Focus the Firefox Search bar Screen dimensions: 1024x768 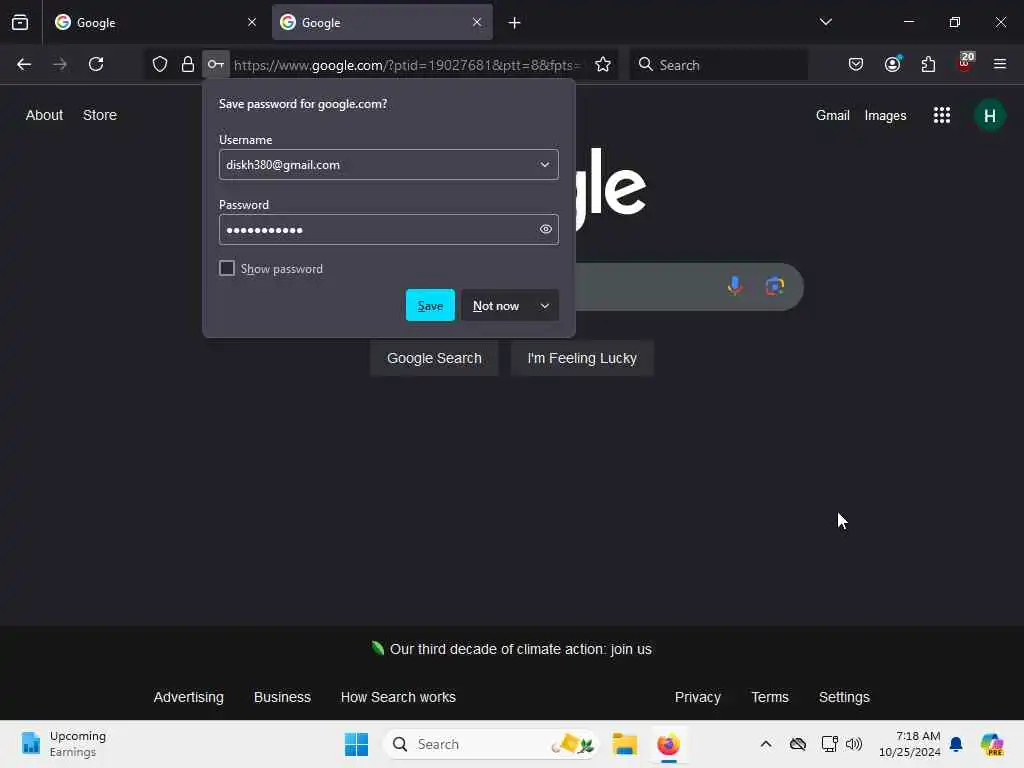(718, 65)
